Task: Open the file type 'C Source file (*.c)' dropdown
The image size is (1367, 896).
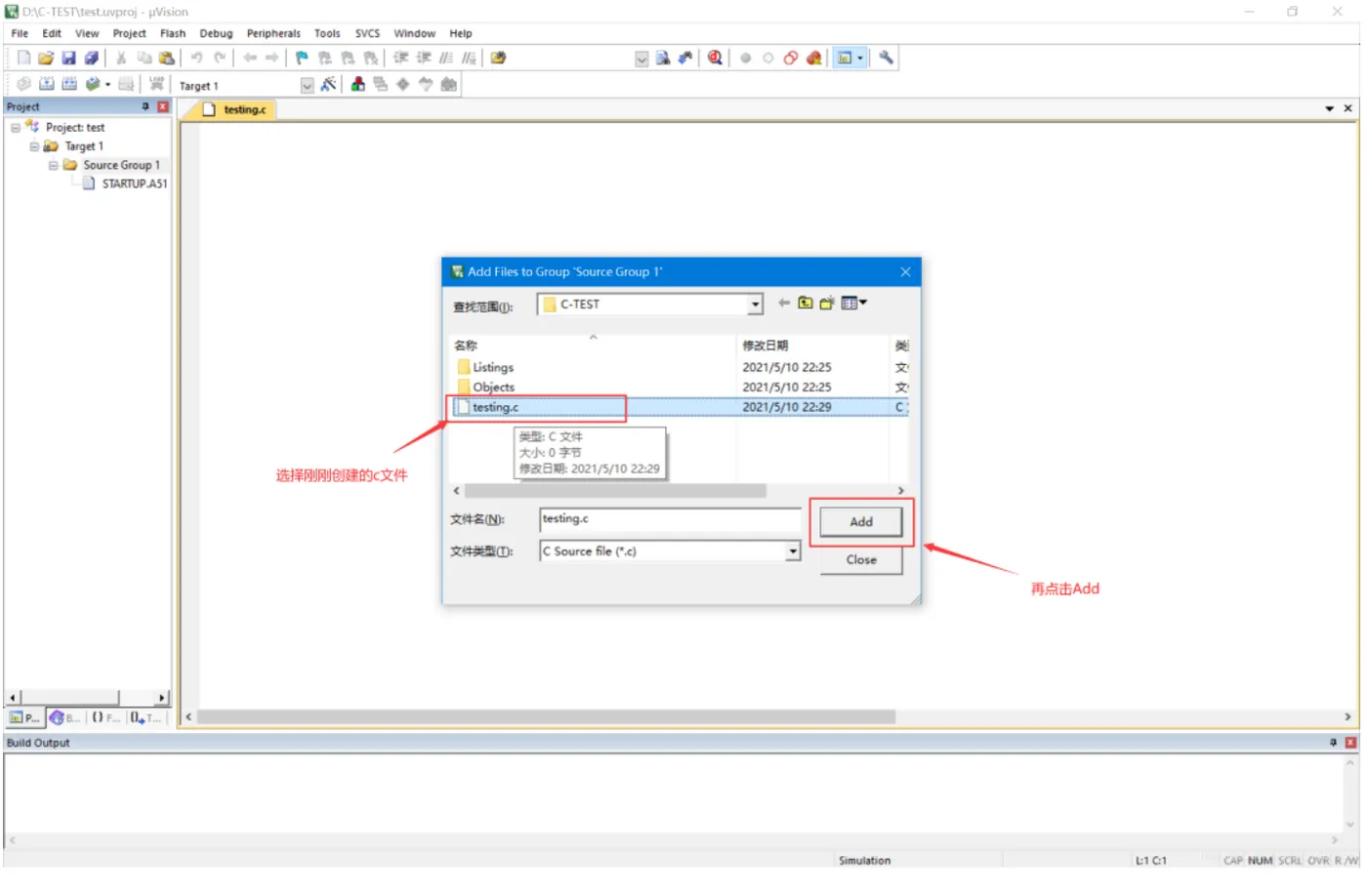Action: (x=793, y=552)
